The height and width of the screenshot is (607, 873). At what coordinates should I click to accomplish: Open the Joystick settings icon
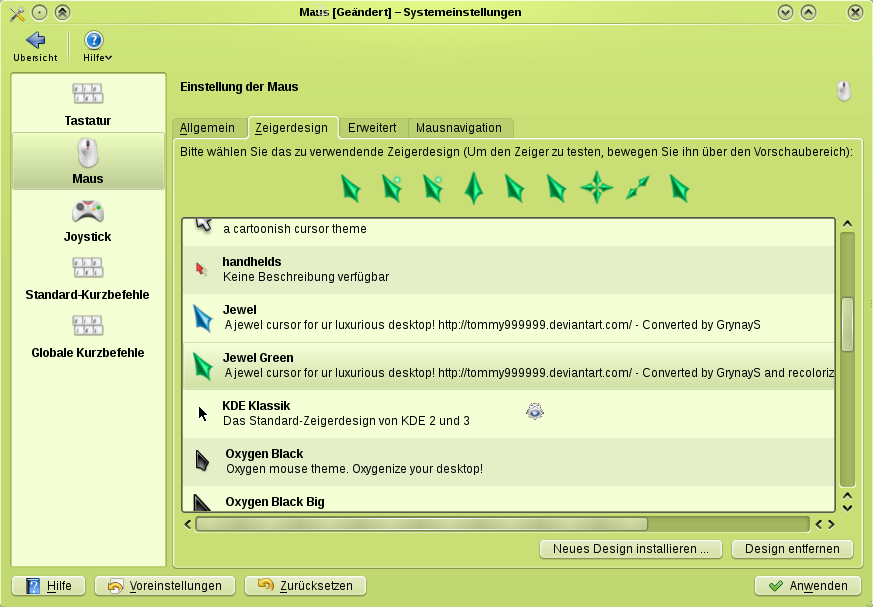coord(87,212)
